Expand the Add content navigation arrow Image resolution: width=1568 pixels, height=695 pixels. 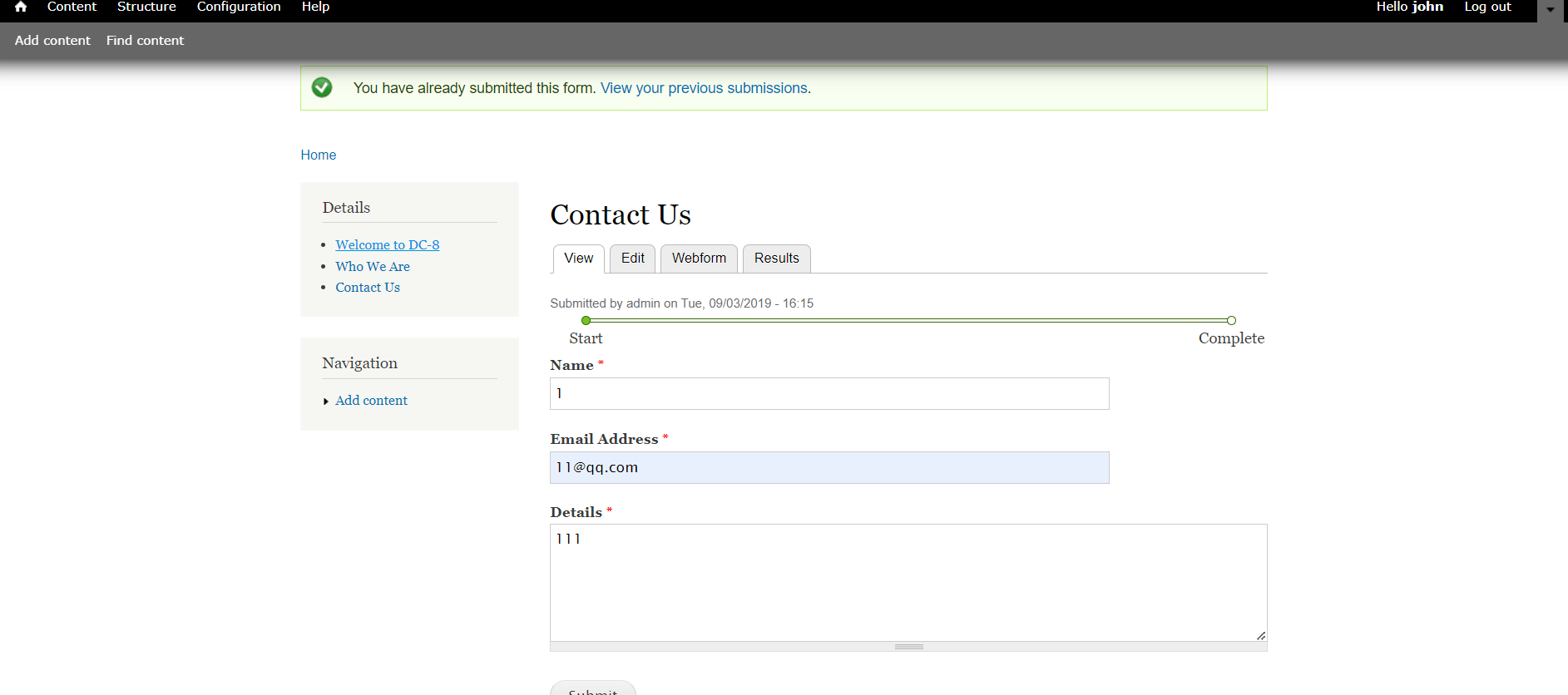click(326, 402)
